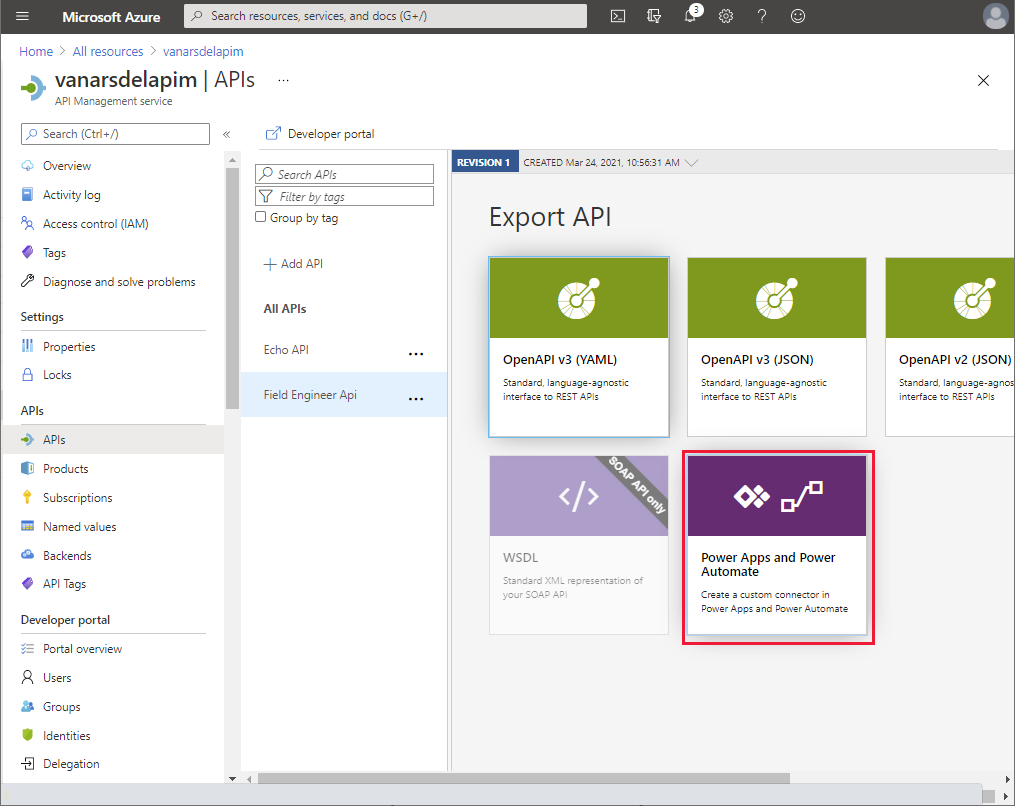
Task: Open portal settings gear
Action: (x=726, y=16)
